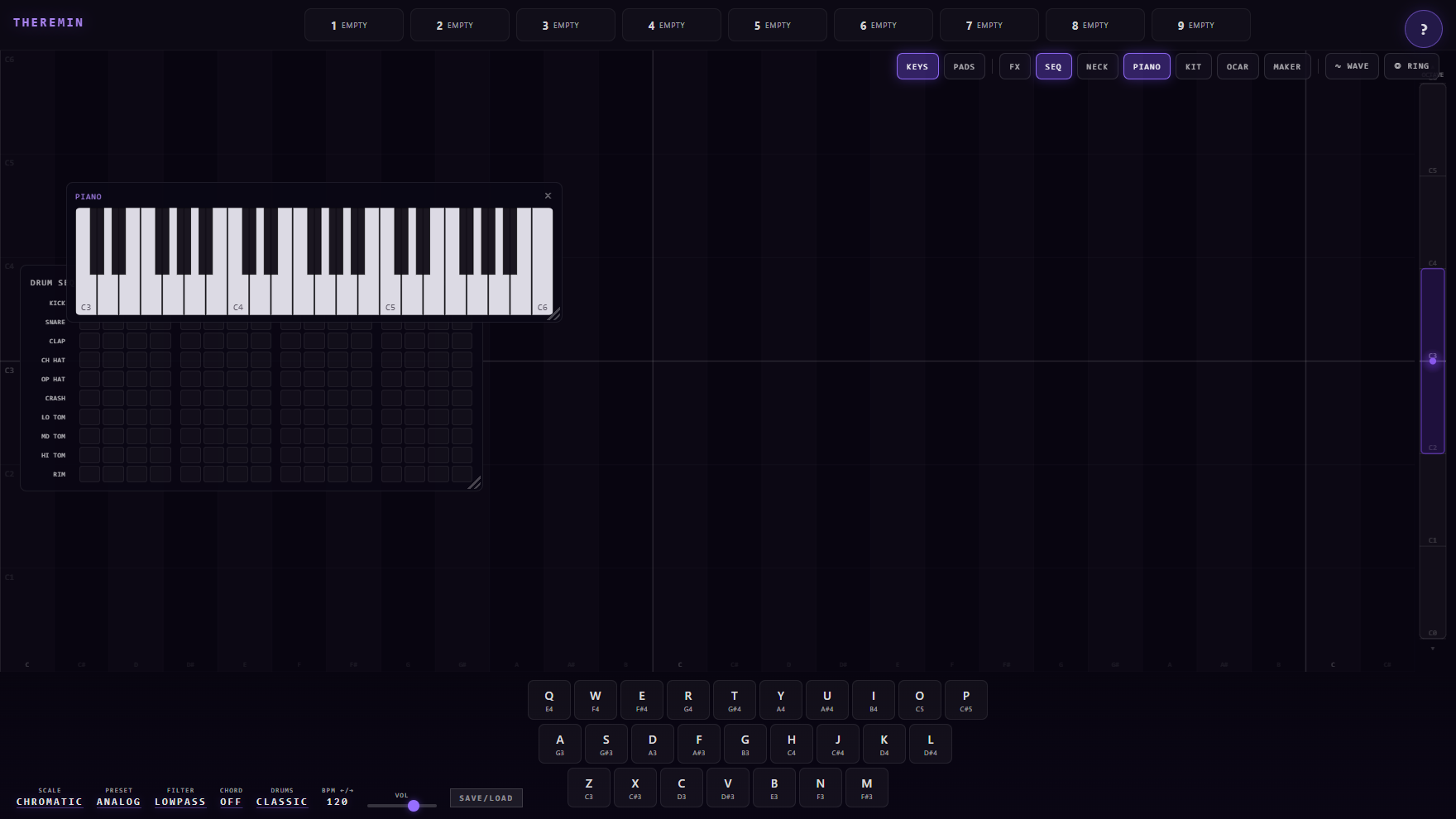Viewport: 1456px width, 819px height.
Task: Trigger the H key pad for C4
Action: tap(792, 744)
